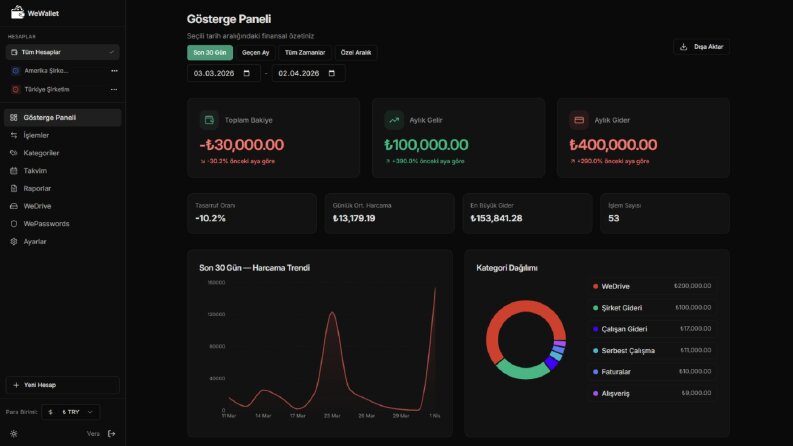Image resolution: width=793 pixels, height=446 pixels.
Task: Click the start date field 03.03.2026
Action: tap(224, 73)
